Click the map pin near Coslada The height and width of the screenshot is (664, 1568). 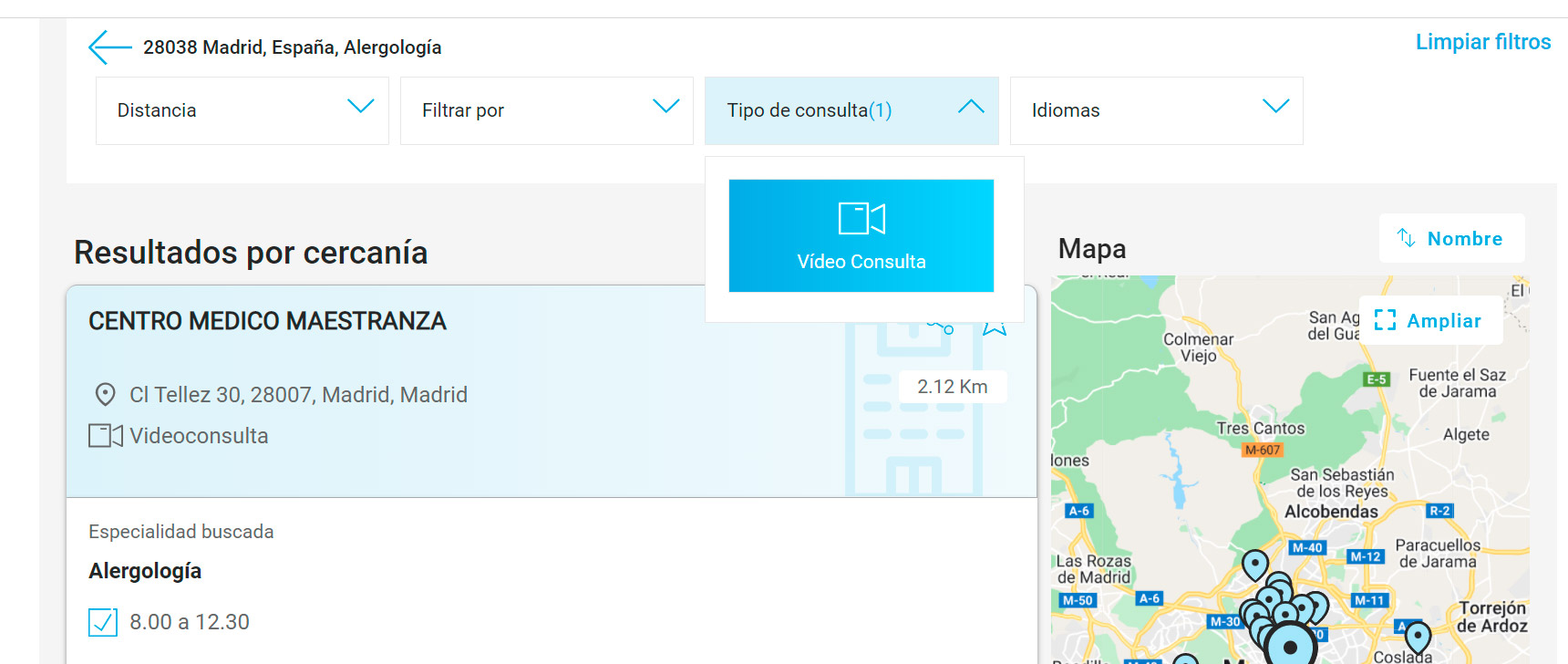click(1417, 636)
